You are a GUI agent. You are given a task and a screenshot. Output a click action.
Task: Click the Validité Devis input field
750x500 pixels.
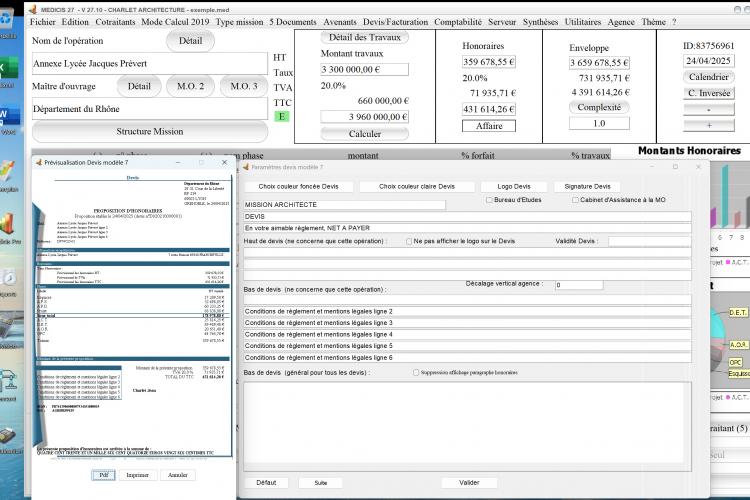(650, 241)
